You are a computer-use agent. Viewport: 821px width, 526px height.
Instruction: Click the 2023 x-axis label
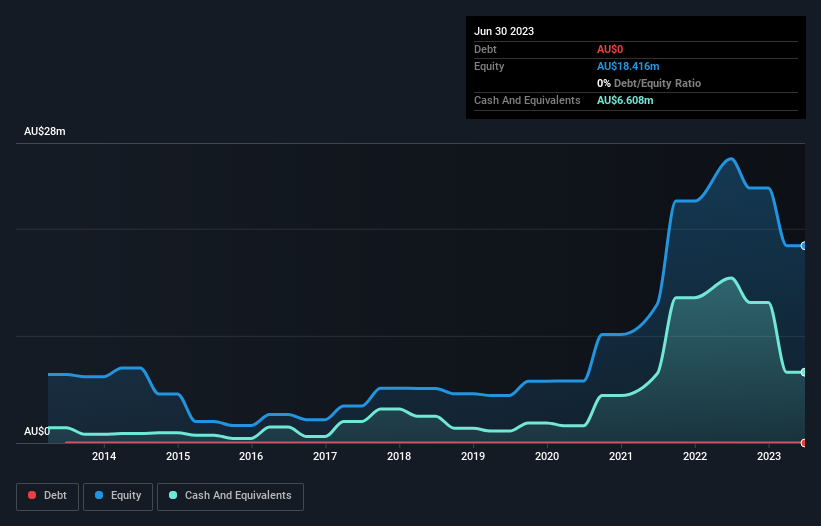pyautogui.click(x=769, y=456)
